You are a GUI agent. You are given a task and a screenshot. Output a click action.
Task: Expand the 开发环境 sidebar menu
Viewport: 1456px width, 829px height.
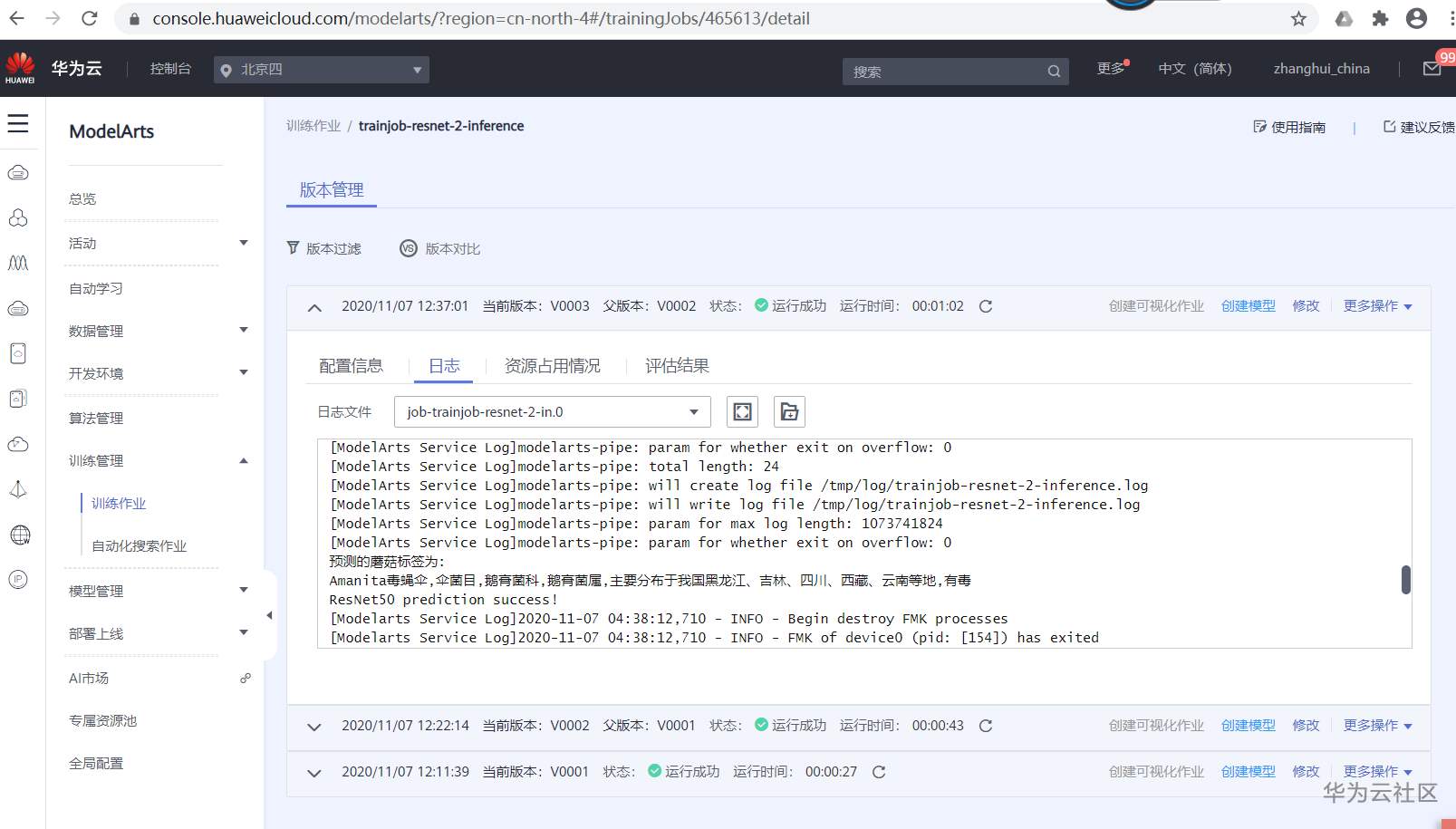tap(244, 372)
